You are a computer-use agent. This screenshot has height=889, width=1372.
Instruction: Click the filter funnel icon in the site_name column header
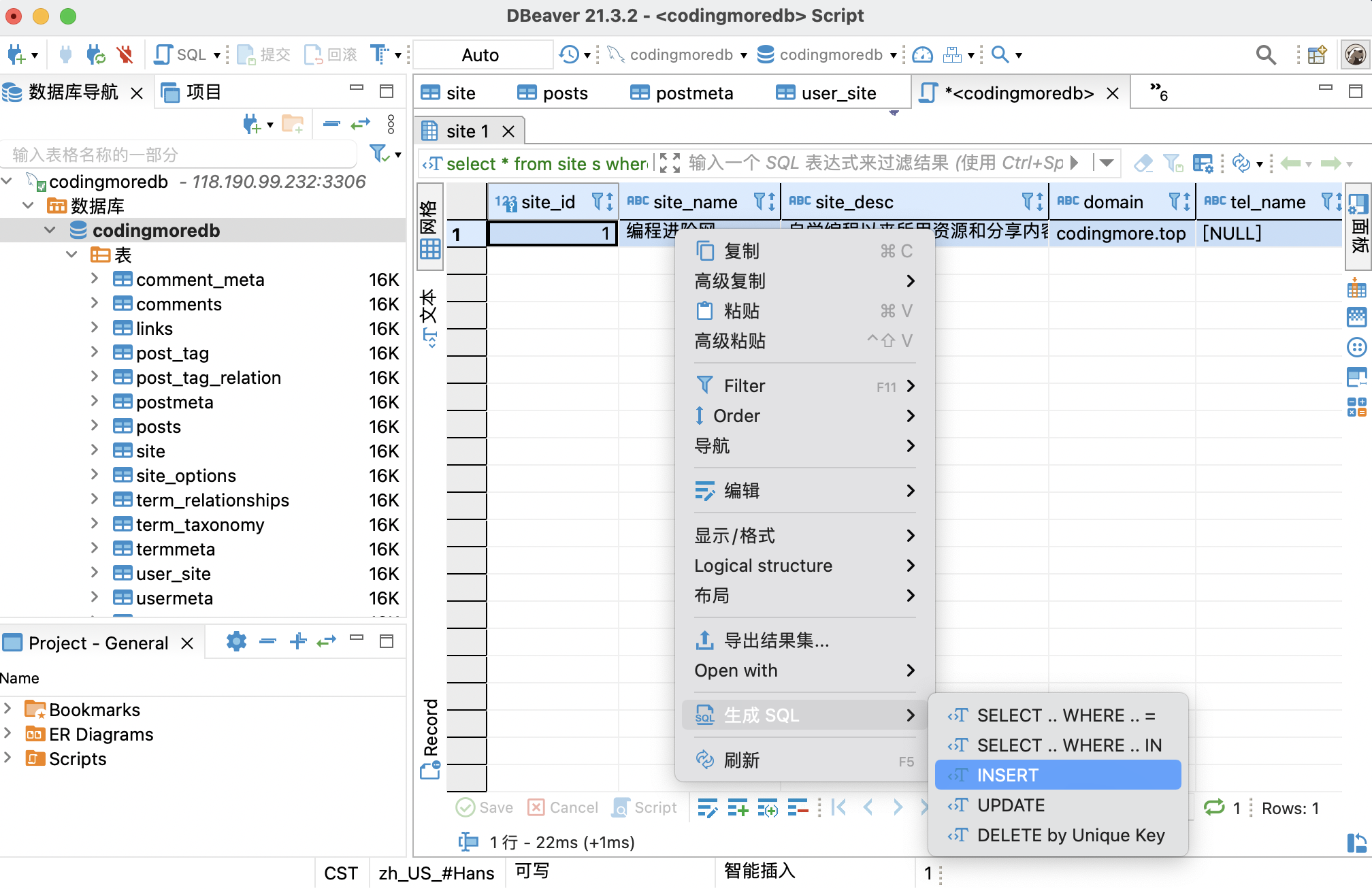pos(759,201)
